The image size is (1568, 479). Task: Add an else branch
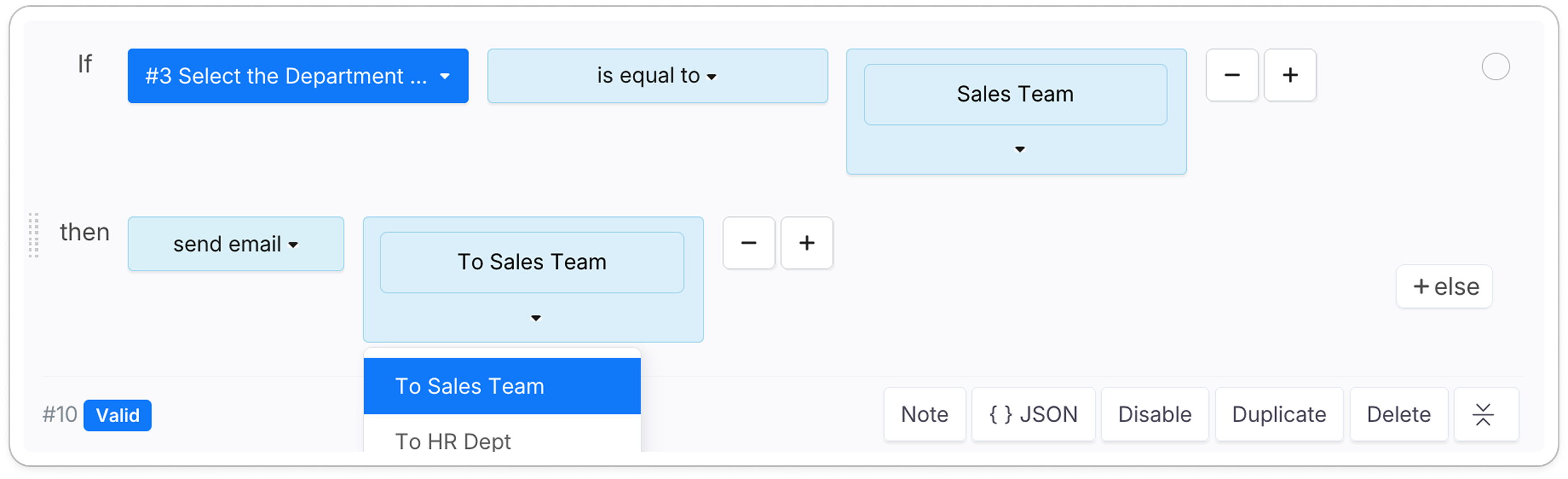(1444, 287)
